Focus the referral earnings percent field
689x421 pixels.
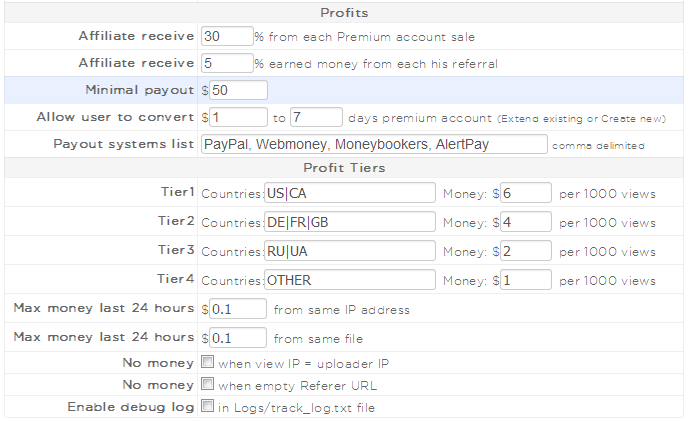coord(227,63)
